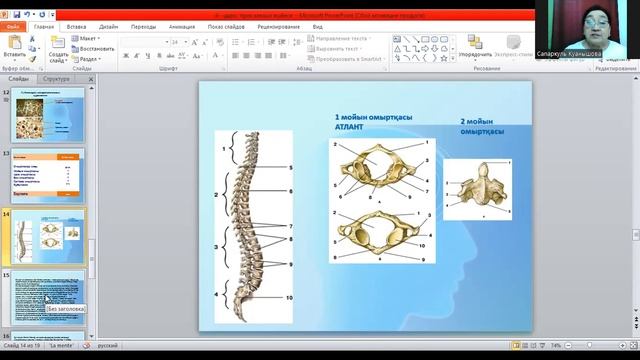Viewport: 640px width, 360px height.
Task: Open Выровнять текст align text menu
Action: 335,49
